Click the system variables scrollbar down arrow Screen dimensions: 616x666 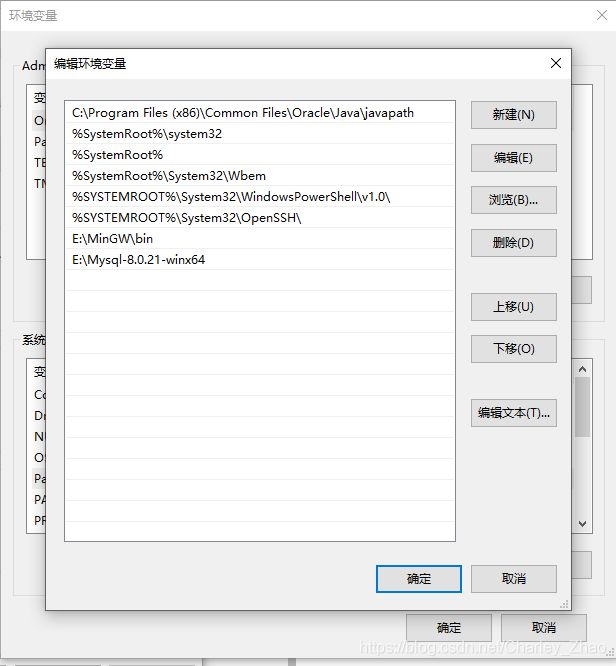pyautogui.click(x=582, y=524)
